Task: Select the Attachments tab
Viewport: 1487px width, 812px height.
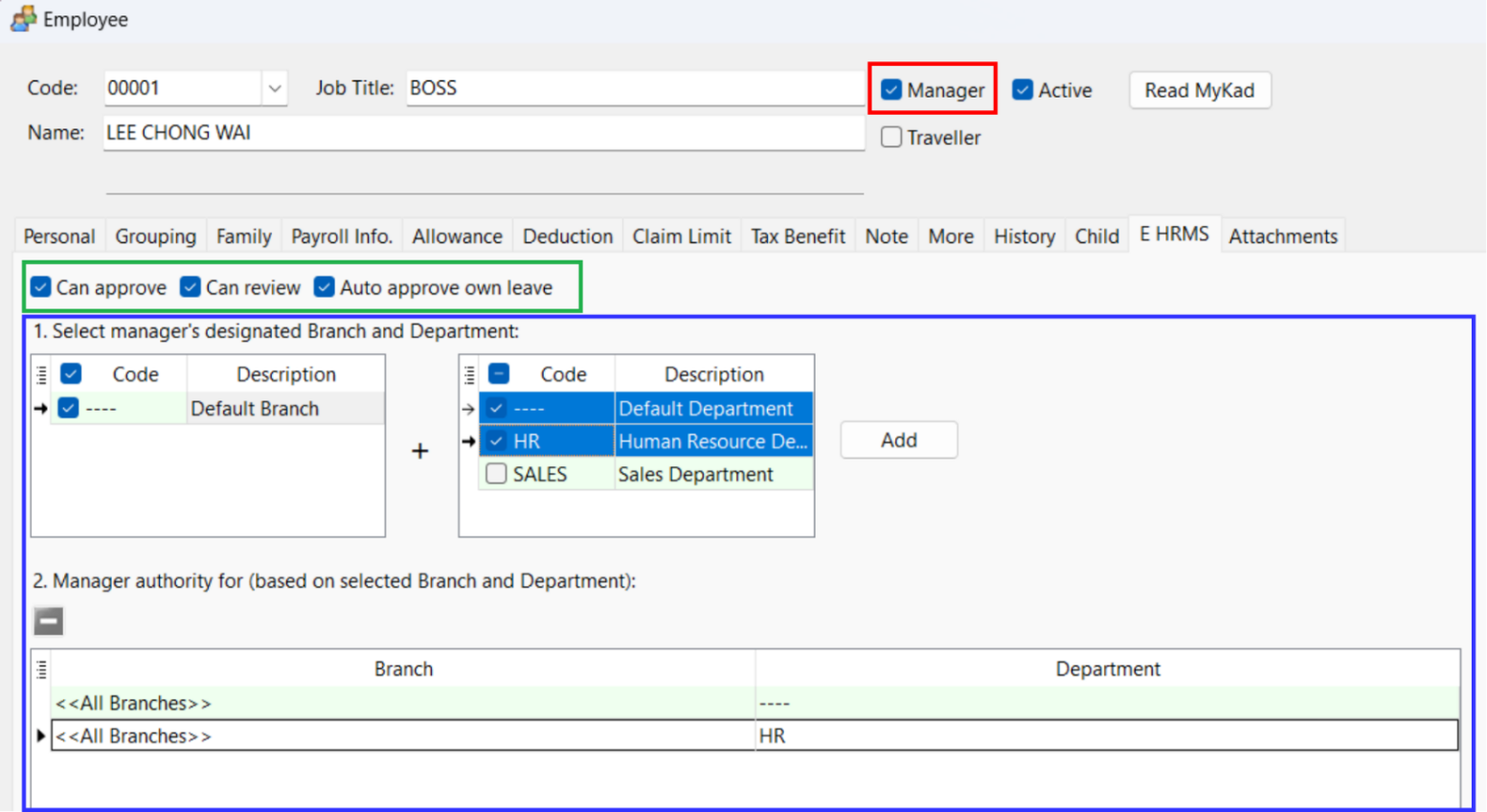Action: (x=1283, y=236)
